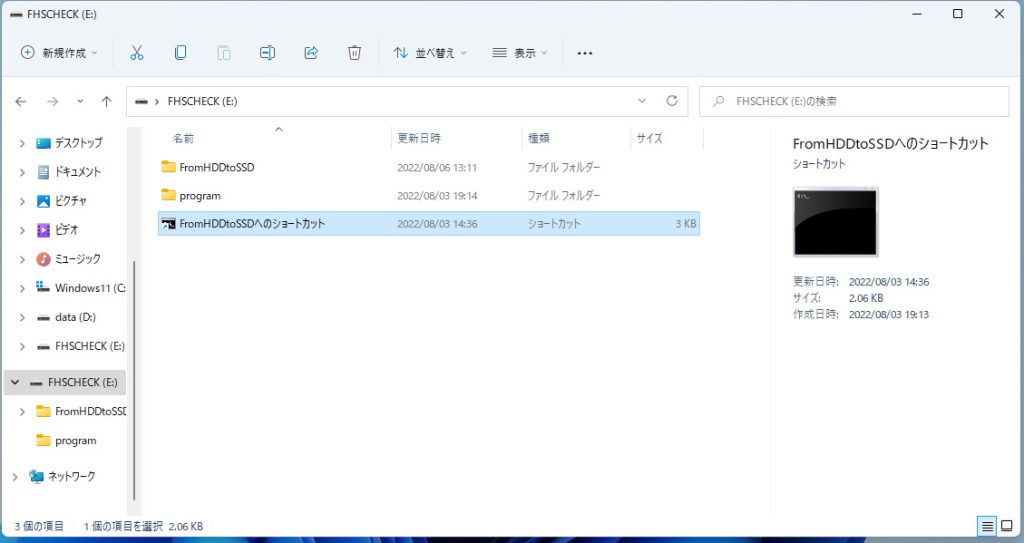Select the program folder in file list

[x=429, y=195]
